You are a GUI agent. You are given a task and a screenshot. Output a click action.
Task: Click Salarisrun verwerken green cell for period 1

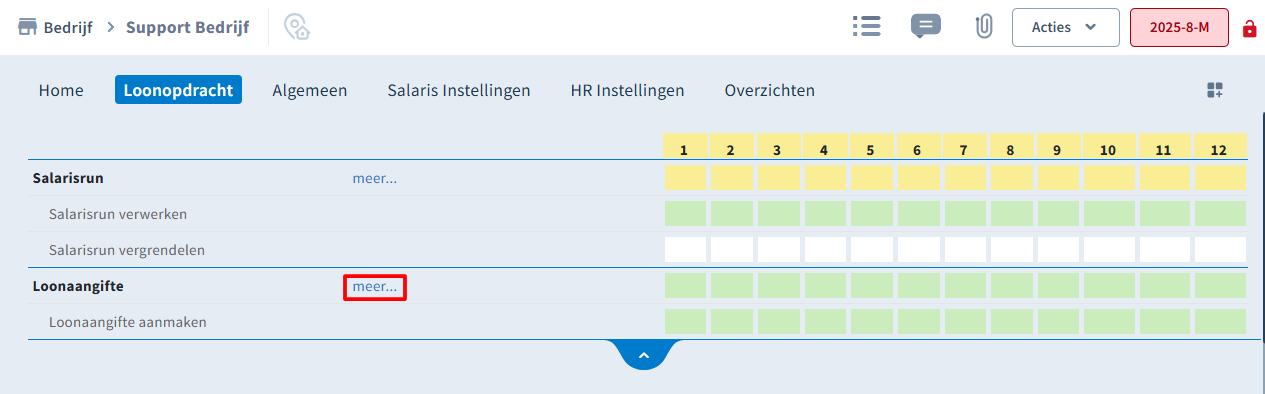coord(685,214)
